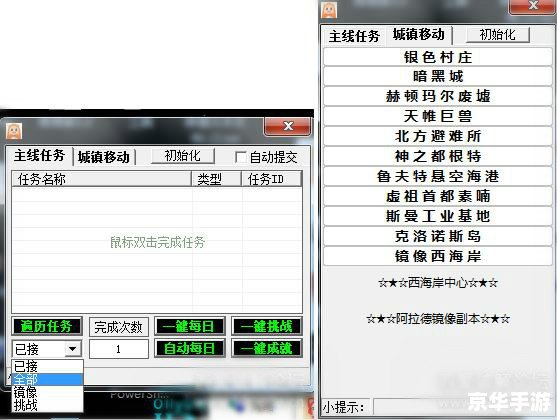Click the ☆★☆西海岸中心☆★☆ link
The width and height of the screenshot is (557, 420).
pos(438,283)
